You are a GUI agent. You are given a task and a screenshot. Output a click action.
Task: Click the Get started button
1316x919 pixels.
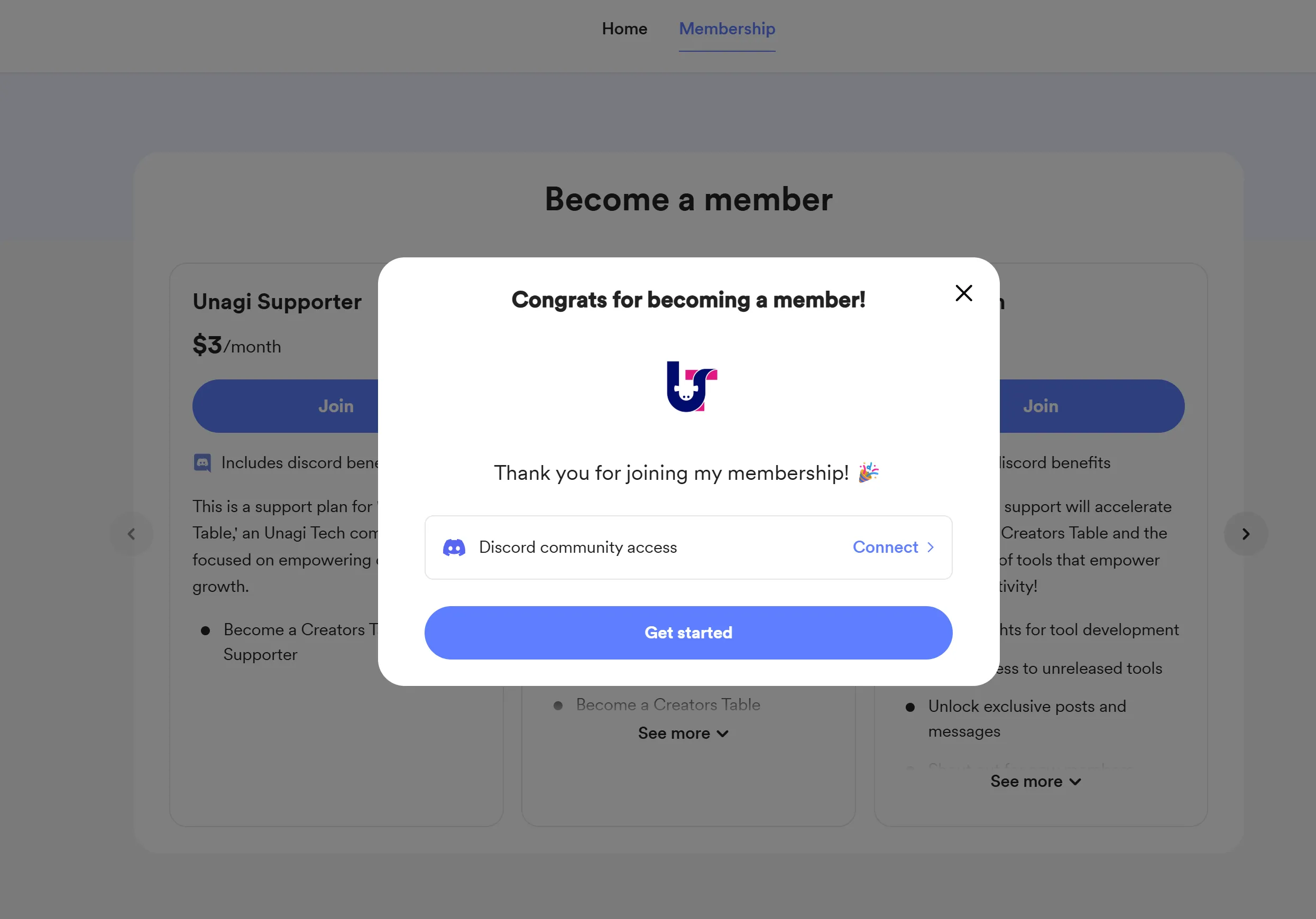click(688, 633)
